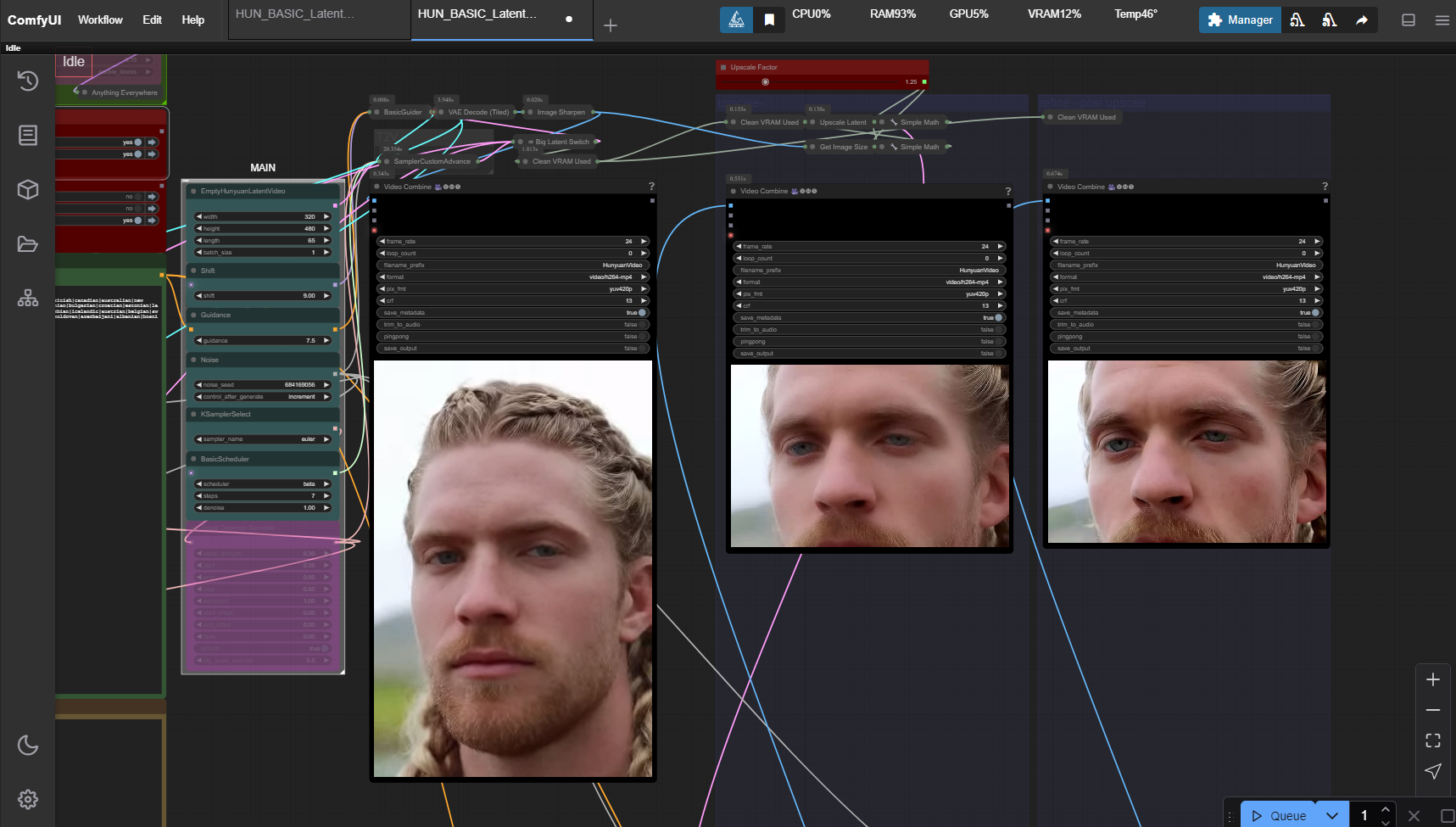Open the node library cube icon
1456x827 pixels.
click(27, 189)
